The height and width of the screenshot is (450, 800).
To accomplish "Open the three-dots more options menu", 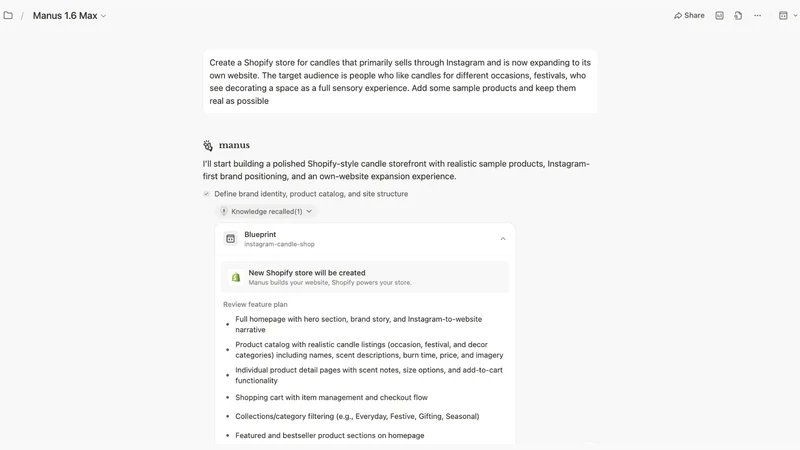I will point(757,15).
